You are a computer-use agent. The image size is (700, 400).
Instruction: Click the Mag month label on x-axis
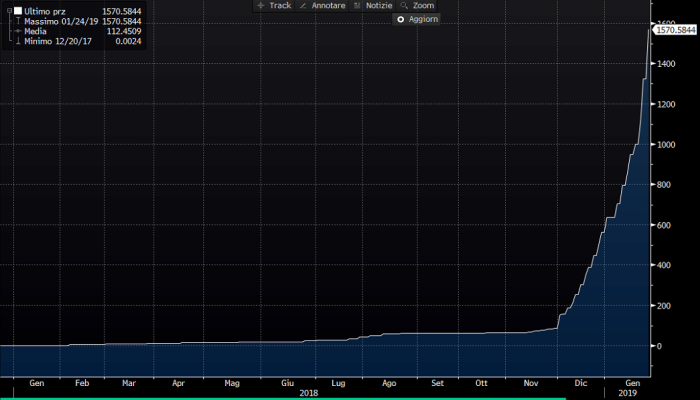(x=232, y=383)
